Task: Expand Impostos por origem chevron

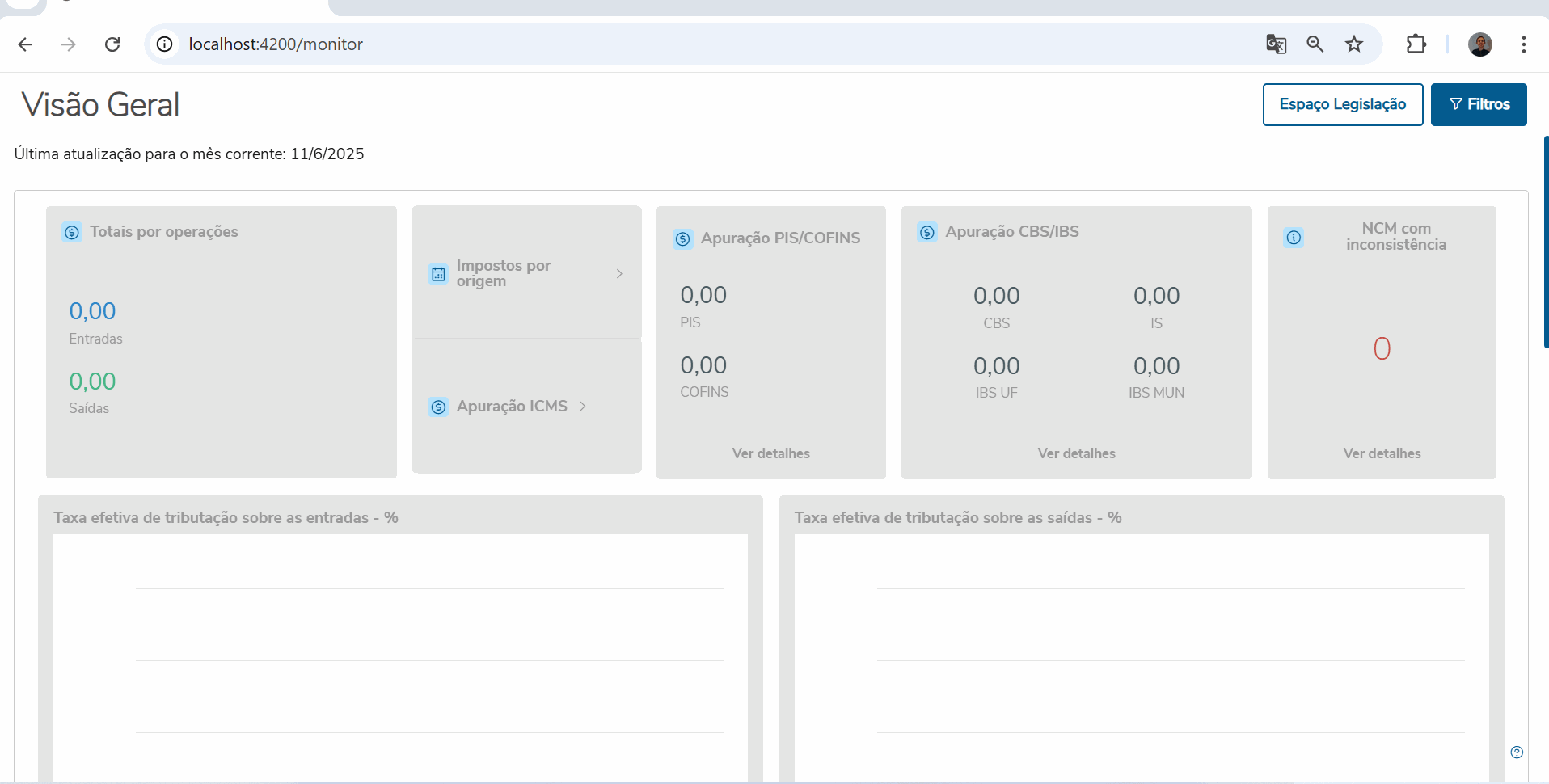Action: coord(619,274)
